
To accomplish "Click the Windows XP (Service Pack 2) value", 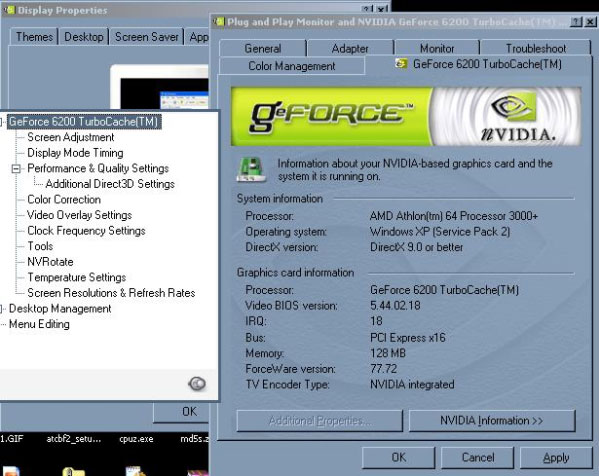I will pos(440,232).
